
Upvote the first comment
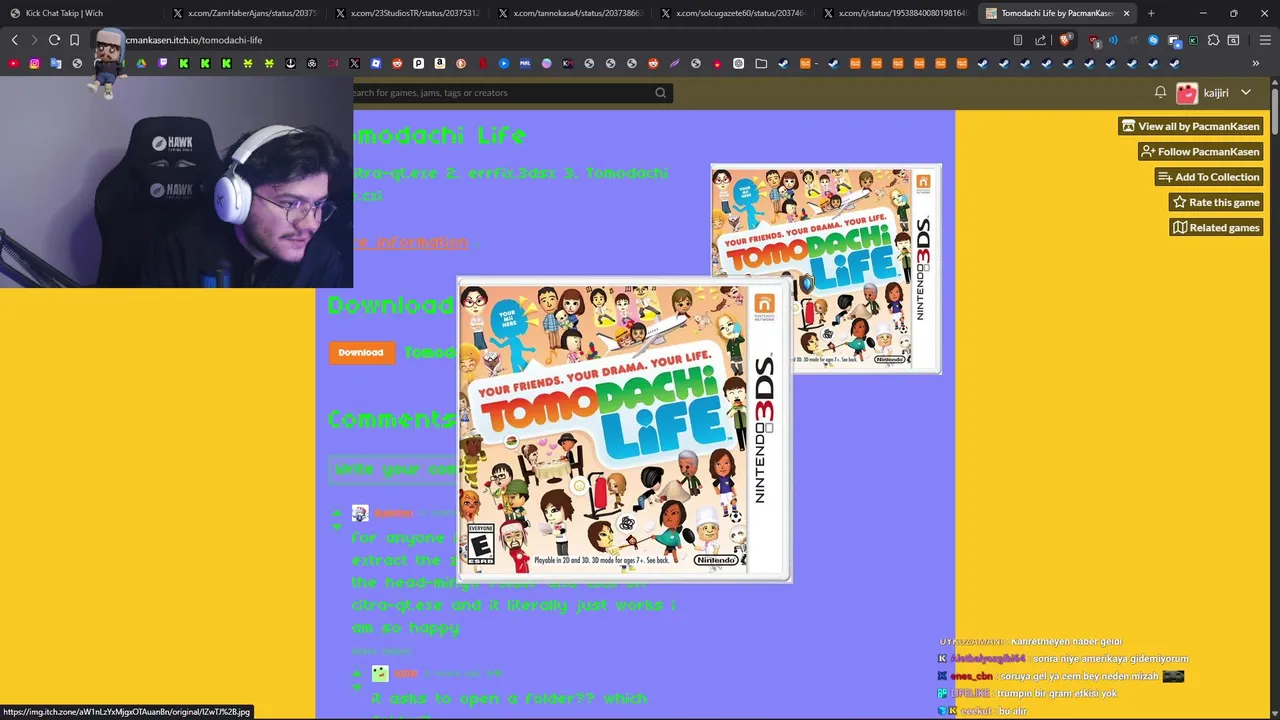336,513
